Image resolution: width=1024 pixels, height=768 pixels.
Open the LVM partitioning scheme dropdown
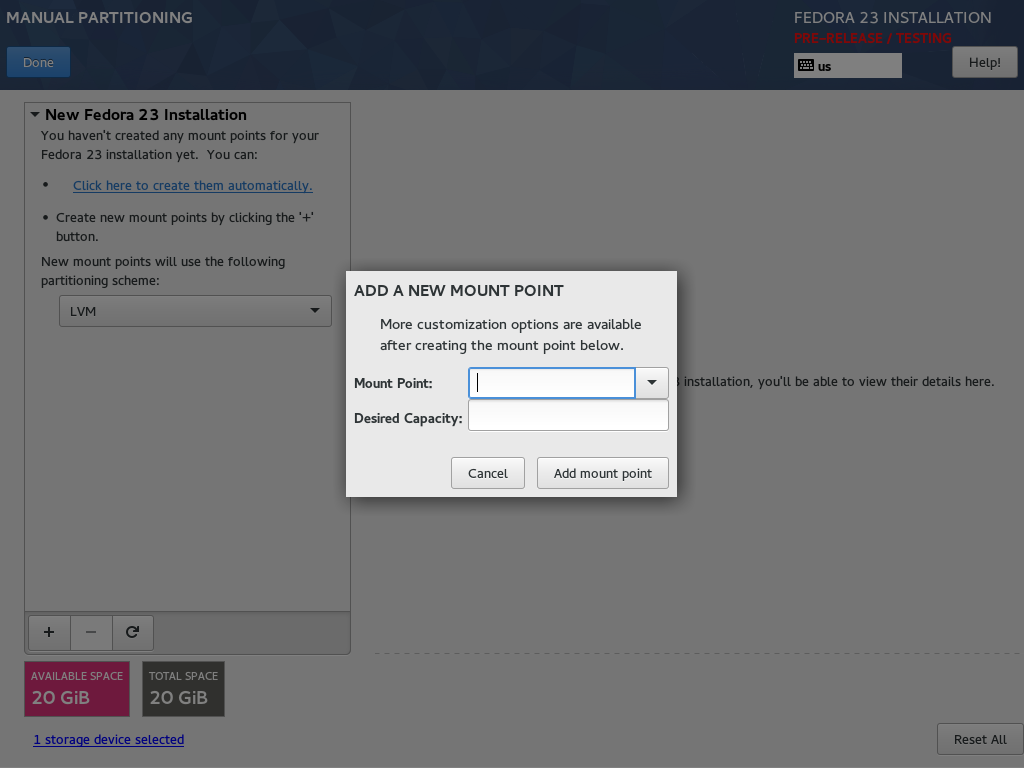pos(195,311)
